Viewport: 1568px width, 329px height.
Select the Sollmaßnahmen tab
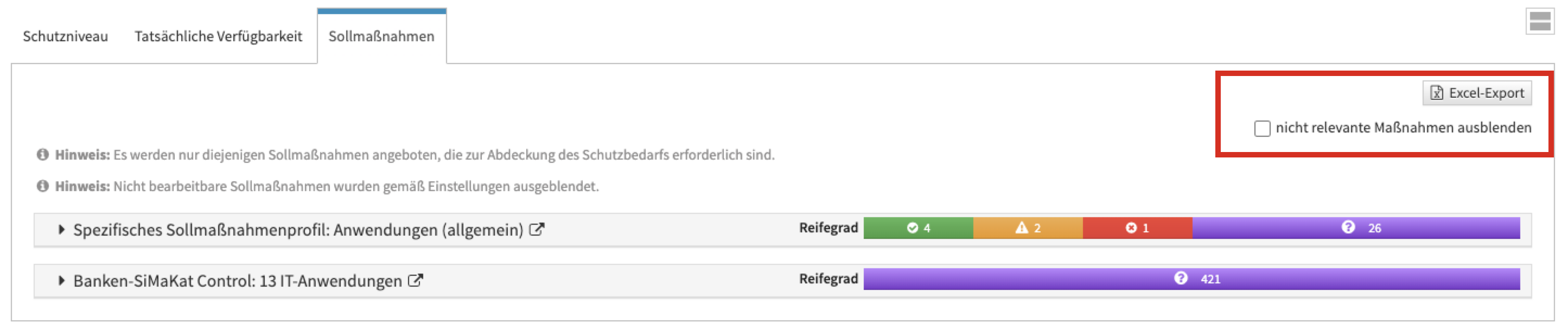[x=381, y=36]
